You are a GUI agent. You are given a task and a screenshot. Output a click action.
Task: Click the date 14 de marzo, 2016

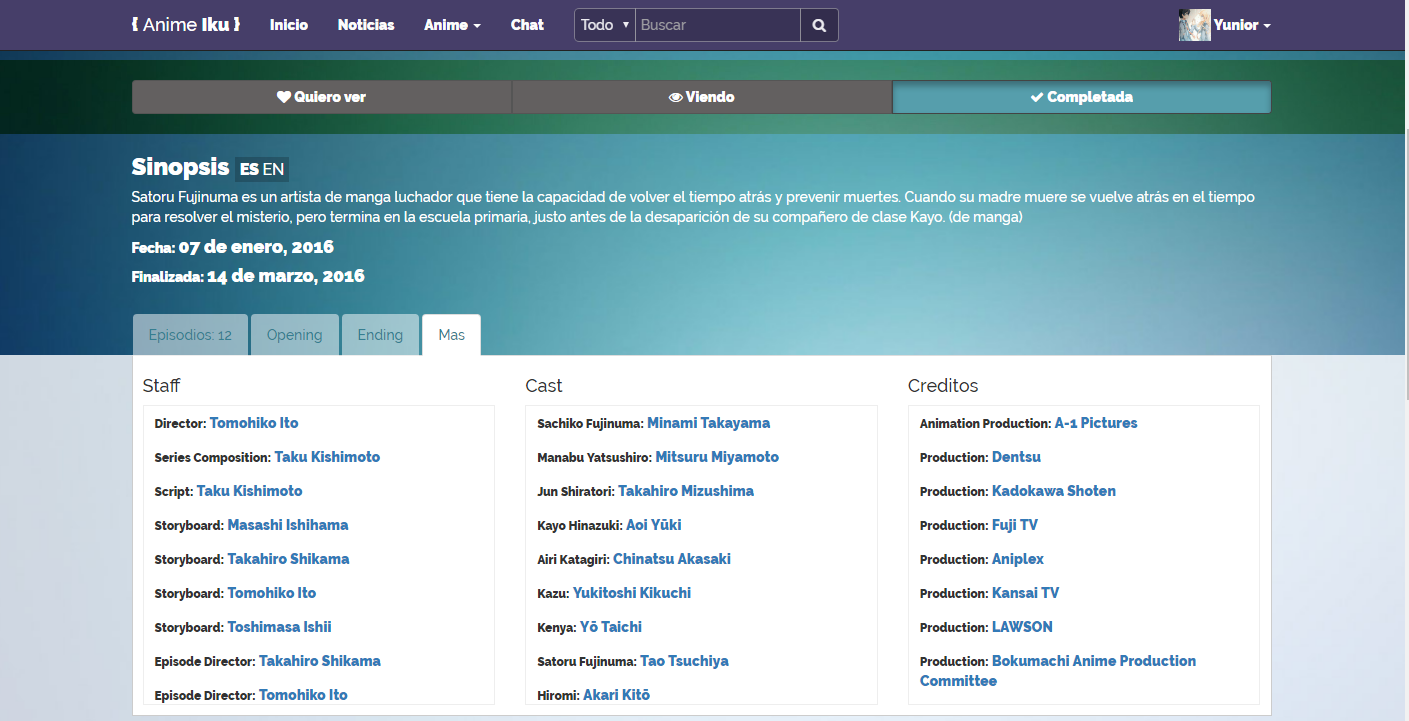click(x=286, y=276)
